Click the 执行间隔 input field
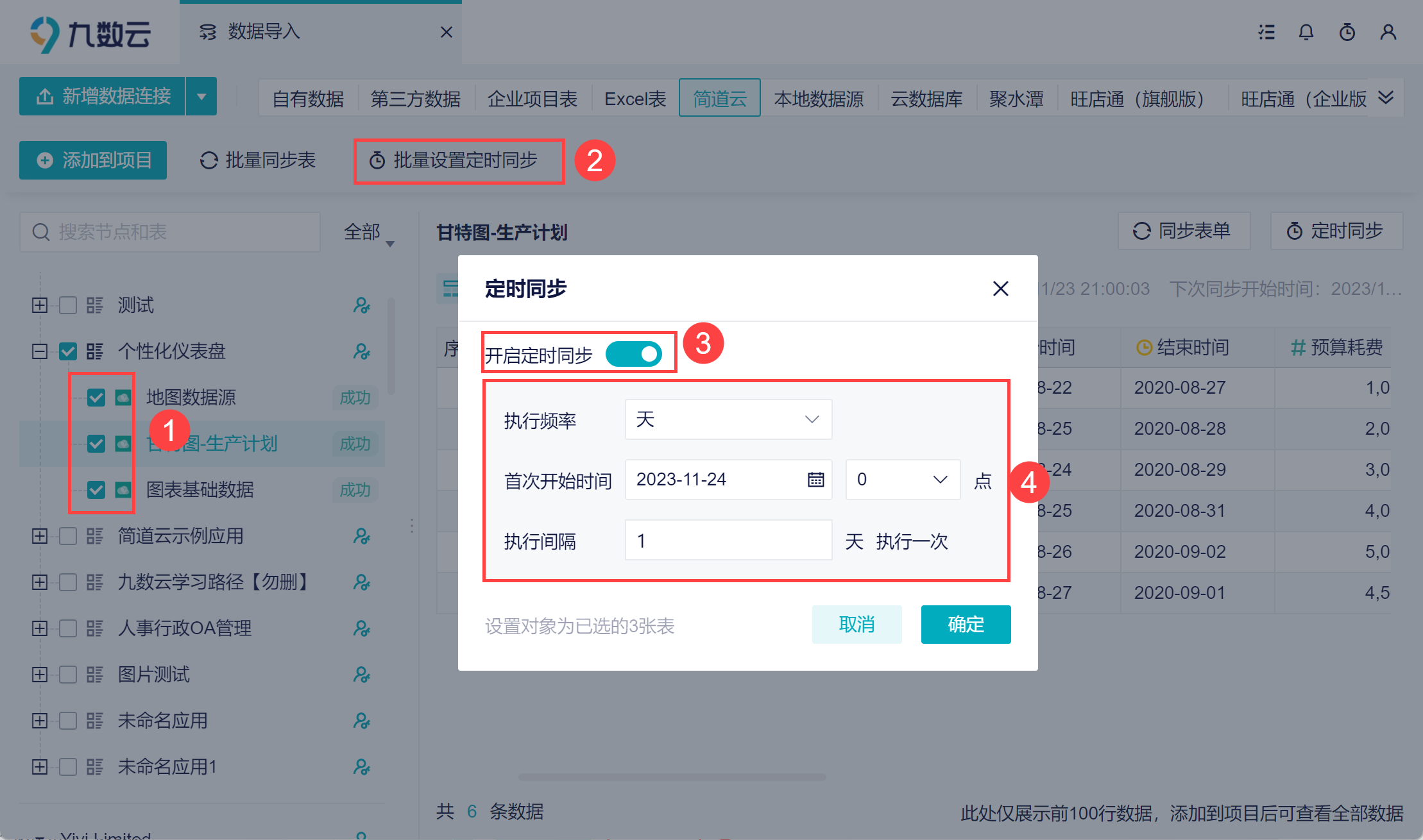This screenshot has height=840, width=1423. pyautogui.click(x=728, y=541)
